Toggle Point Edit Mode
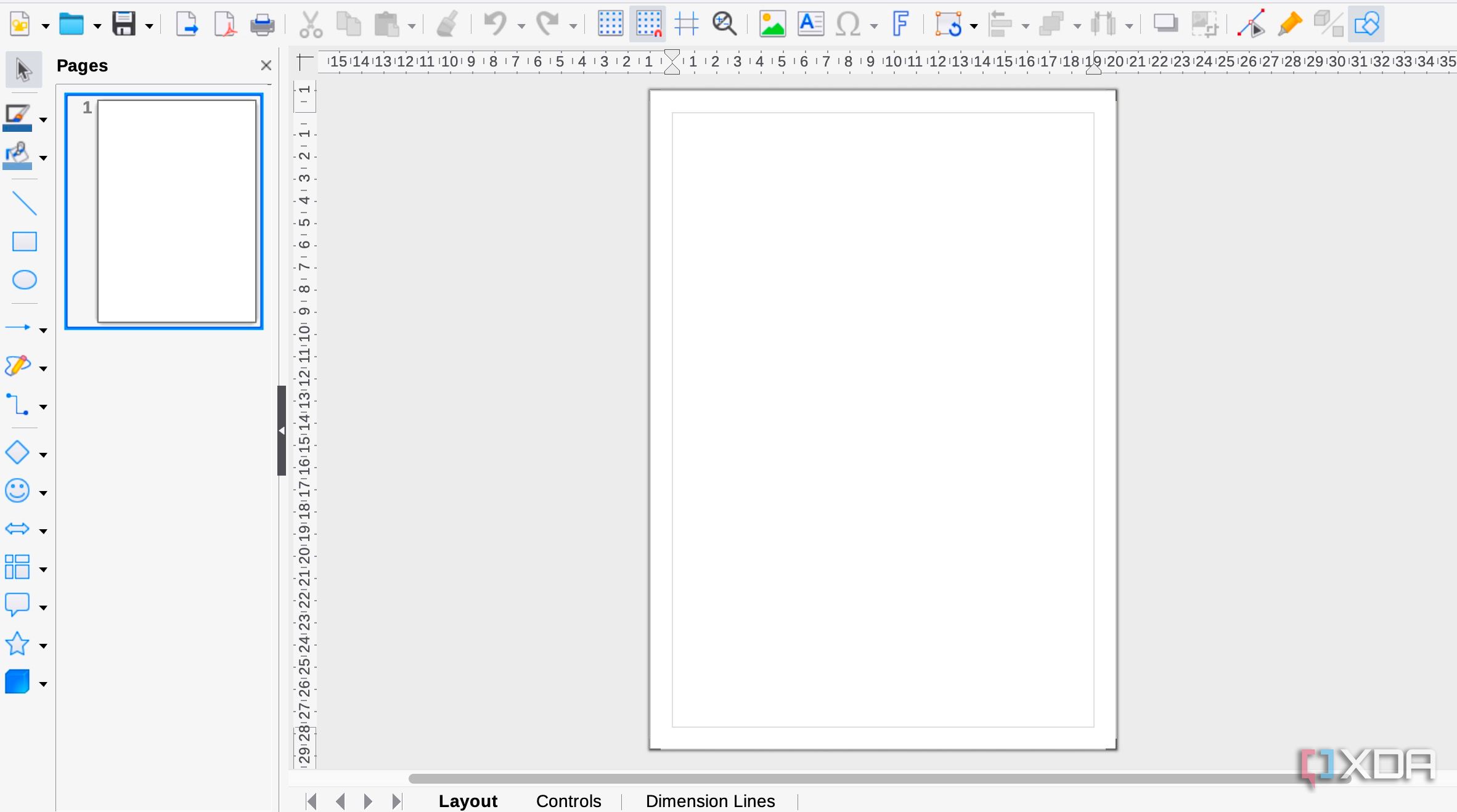Screen dimensions: 1457x812 (1251, 24)
